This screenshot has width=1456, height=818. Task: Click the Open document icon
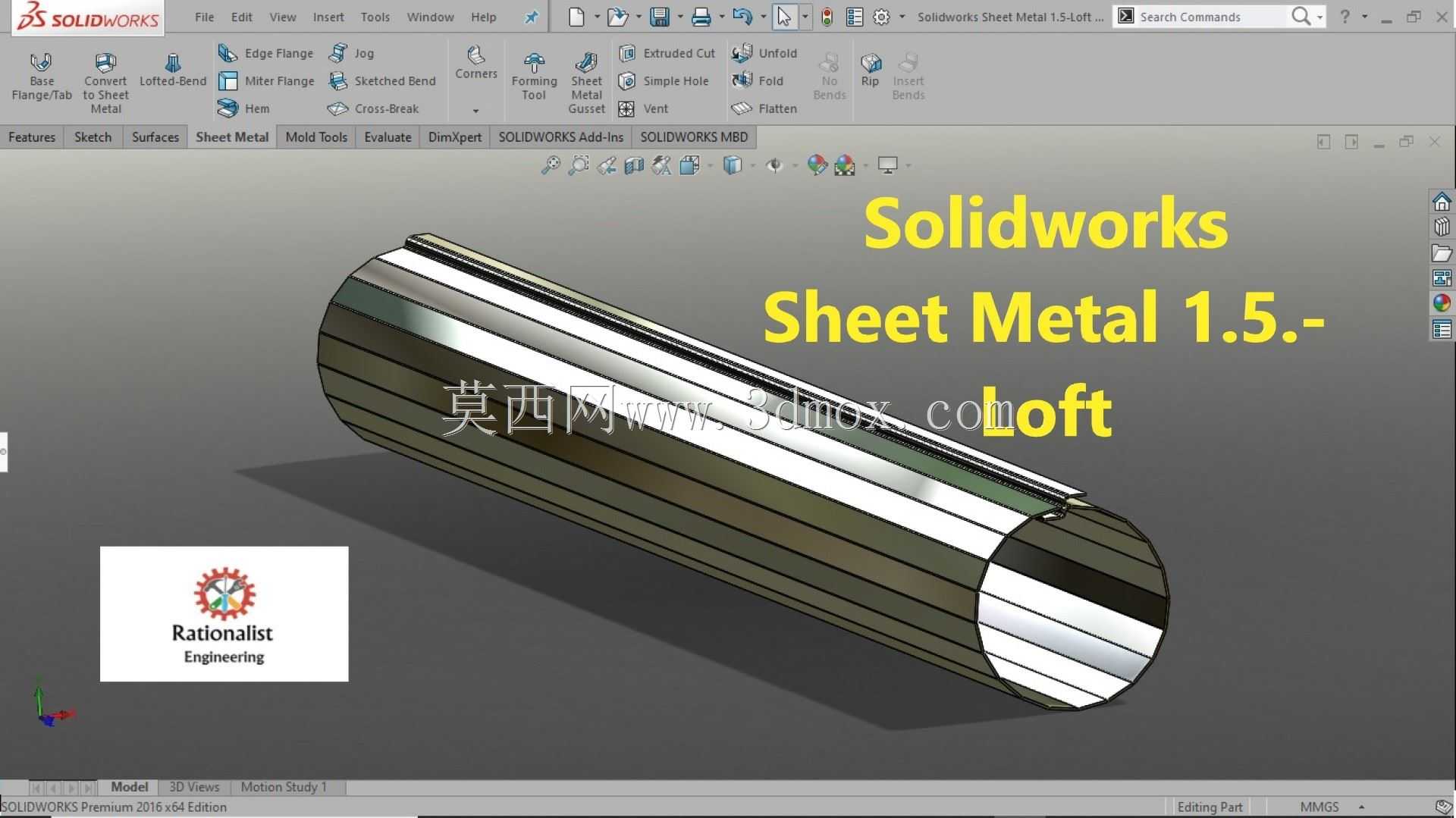coord(618,17)
